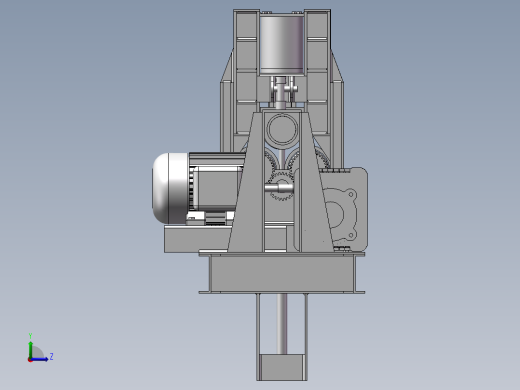Screen dimensions: 520x390
Task: Select the electric motor's white fan cover
Action: [x=170, y=188]
